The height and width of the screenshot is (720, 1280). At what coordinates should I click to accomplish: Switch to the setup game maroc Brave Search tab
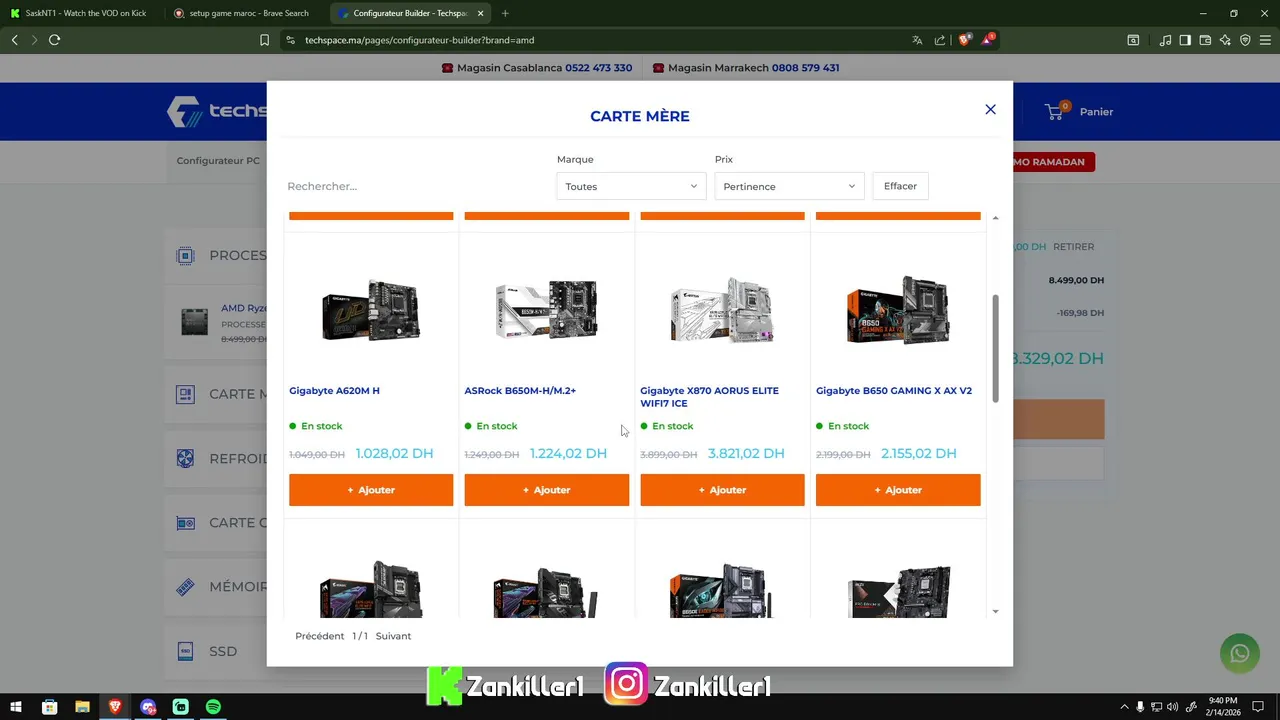243,13
